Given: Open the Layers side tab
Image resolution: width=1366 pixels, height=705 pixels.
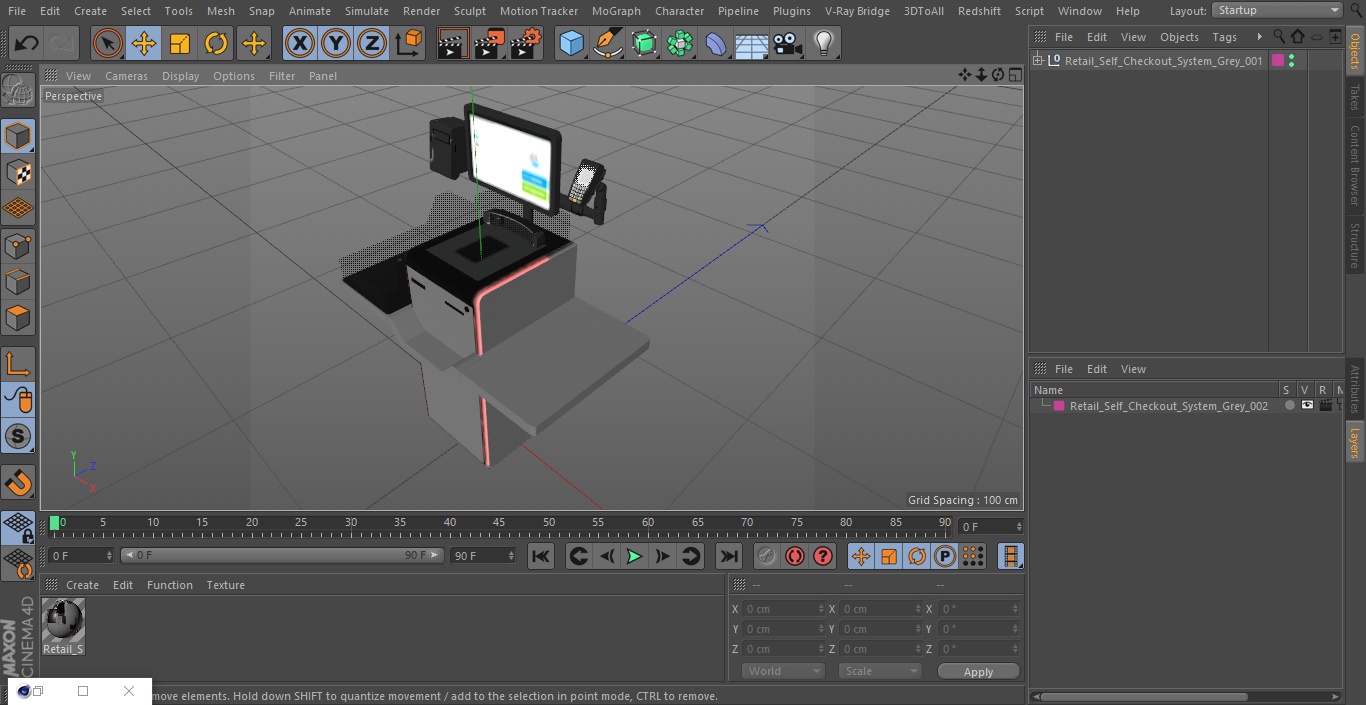Looking at the screenshot, I should click(x=1355, y=441).
